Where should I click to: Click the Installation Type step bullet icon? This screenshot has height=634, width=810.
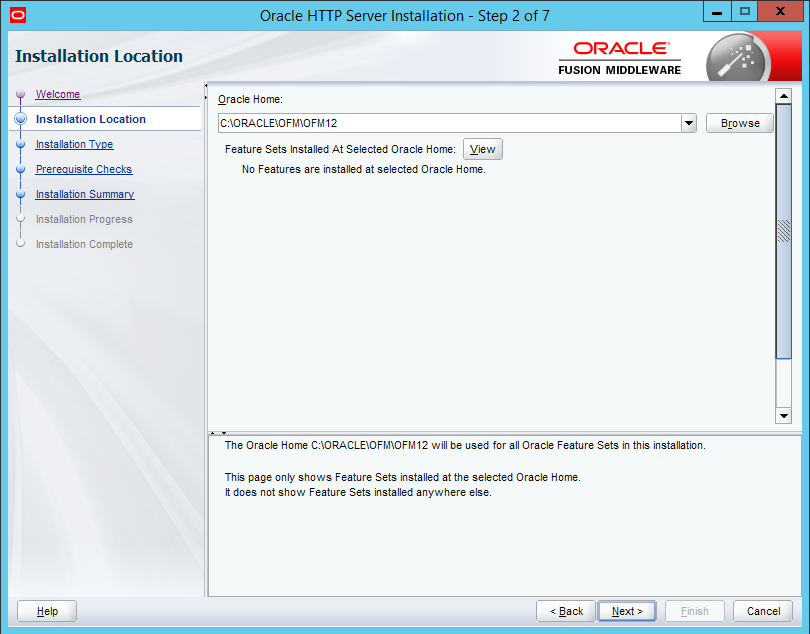tap(20, 144)
